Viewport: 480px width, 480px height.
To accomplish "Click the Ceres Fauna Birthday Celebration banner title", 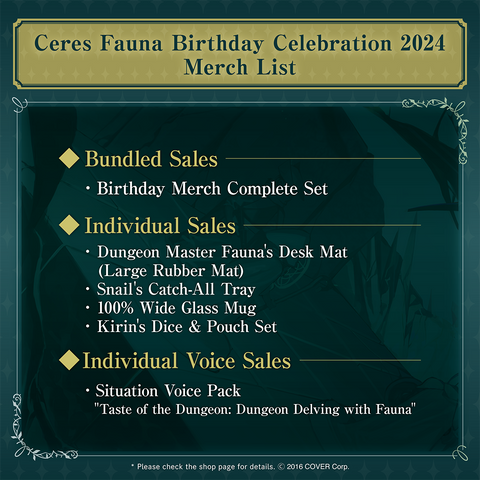I will 240,55.
